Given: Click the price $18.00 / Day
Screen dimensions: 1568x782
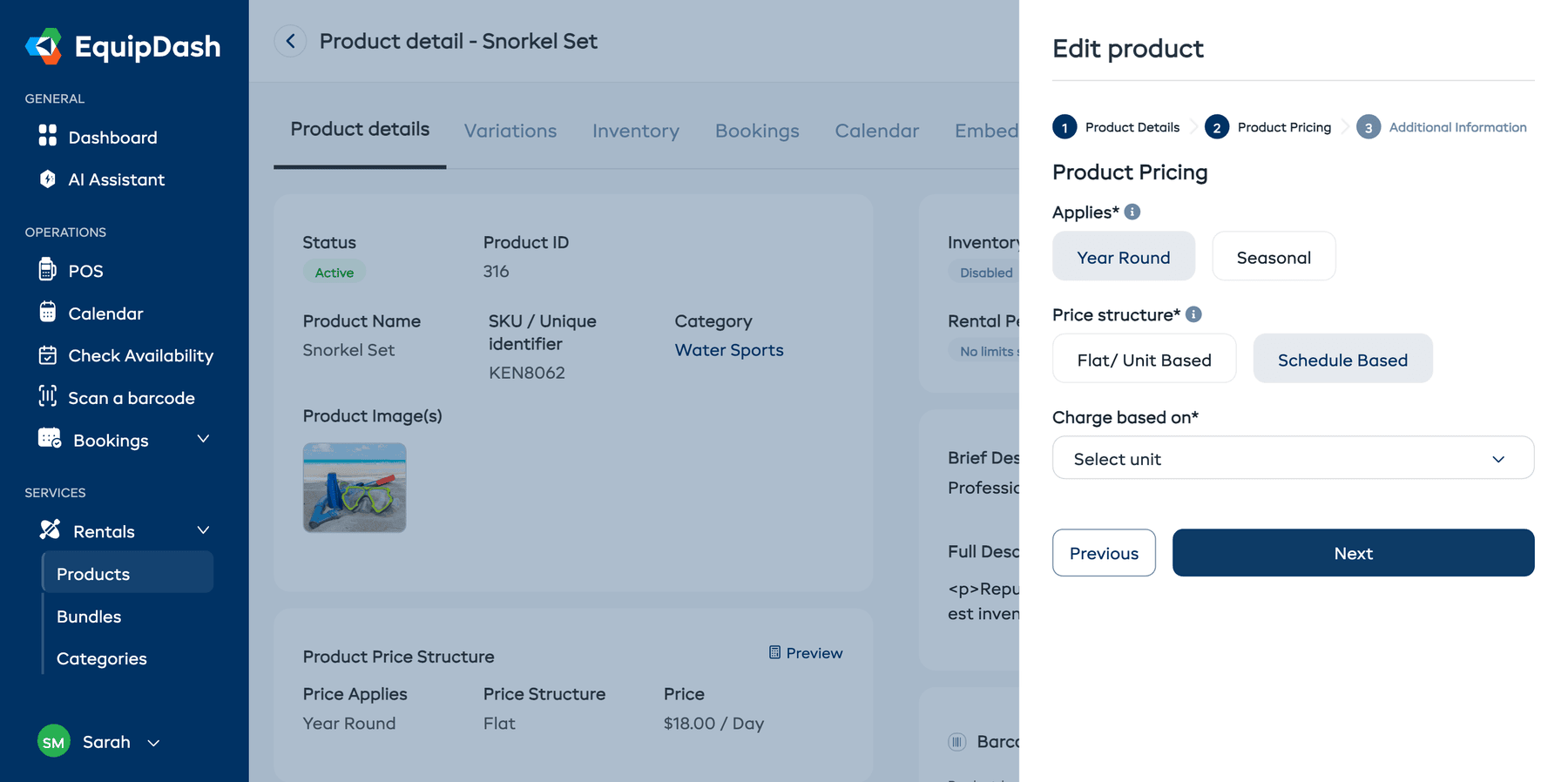Looking at the screenshot, I should click(x=713, y=724).
